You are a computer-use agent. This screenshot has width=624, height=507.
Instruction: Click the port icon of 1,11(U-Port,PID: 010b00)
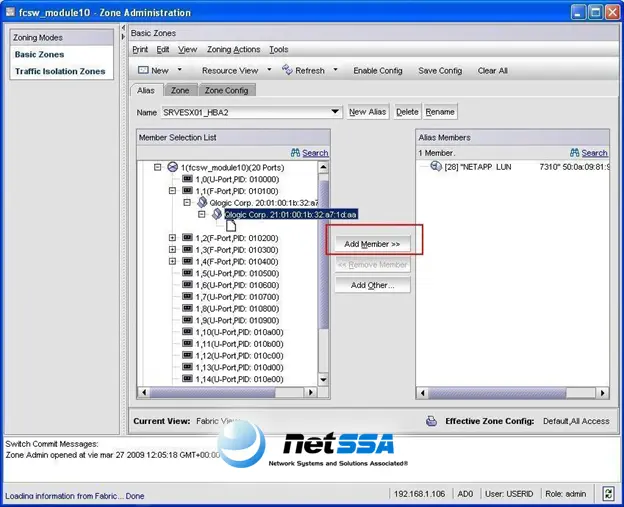[x=187, y=343]
